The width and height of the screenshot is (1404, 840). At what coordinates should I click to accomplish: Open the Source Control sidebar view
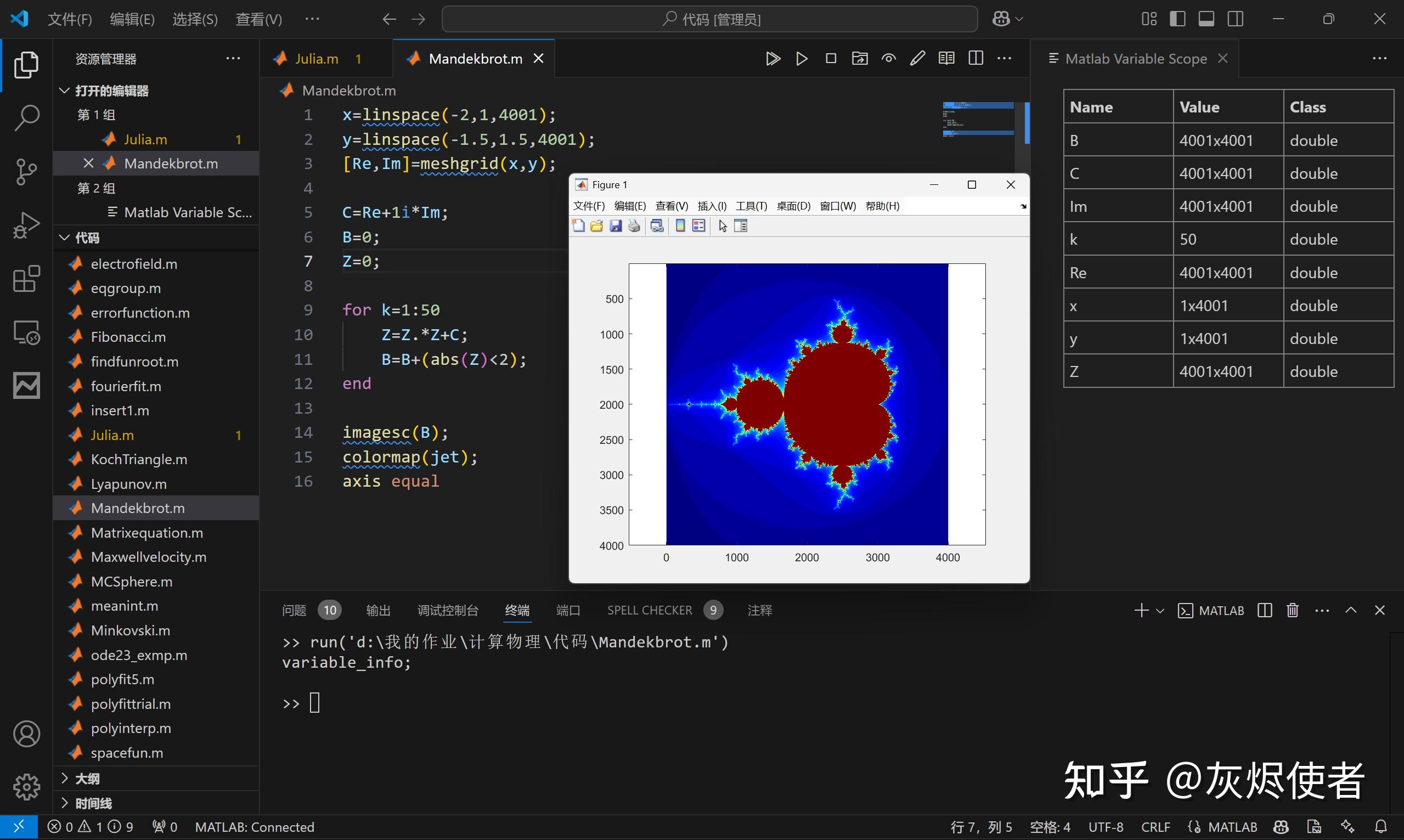click(x=26, y=172)
